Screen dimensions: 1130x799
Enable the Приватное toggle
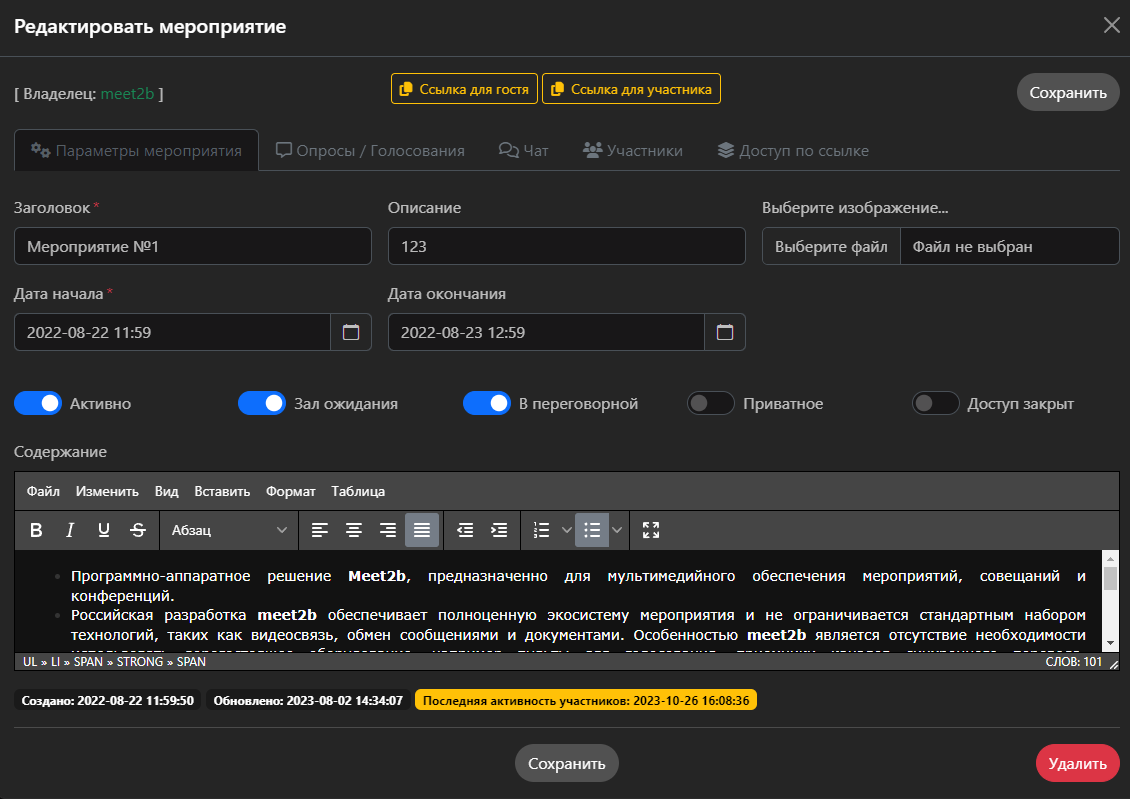point(711,403)
